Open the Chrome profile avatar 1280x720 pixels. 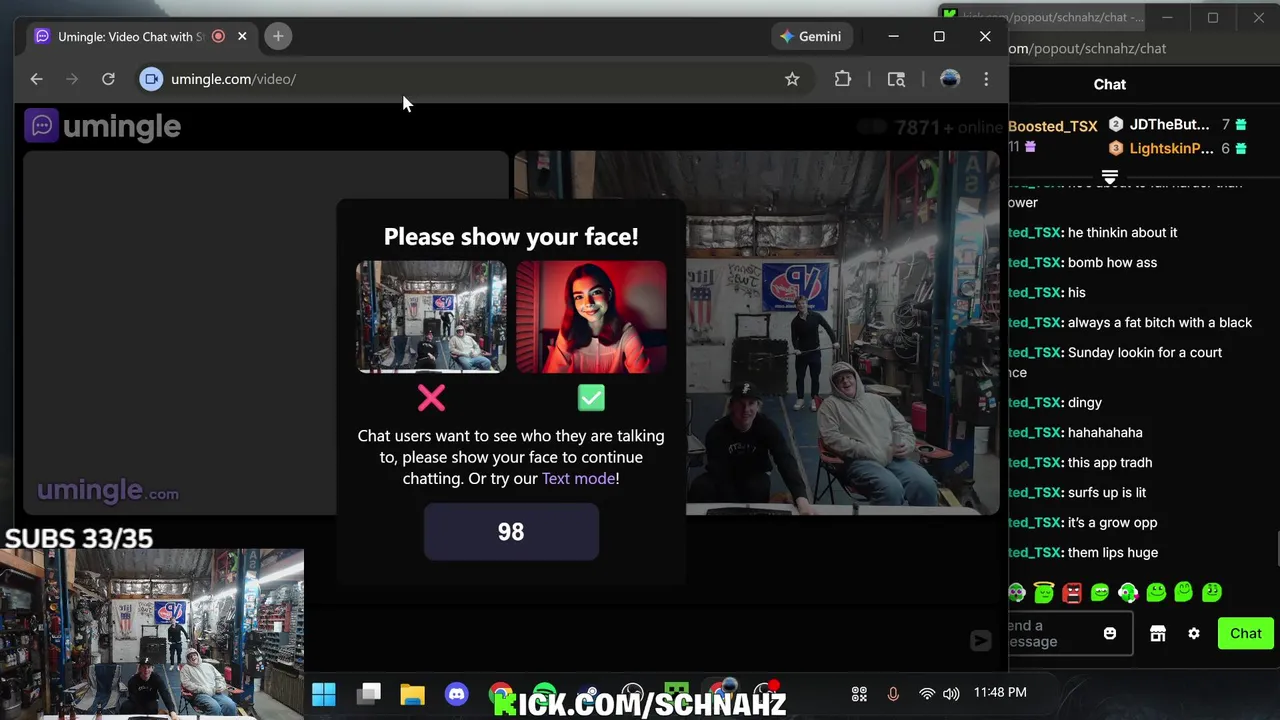point(950,79)
